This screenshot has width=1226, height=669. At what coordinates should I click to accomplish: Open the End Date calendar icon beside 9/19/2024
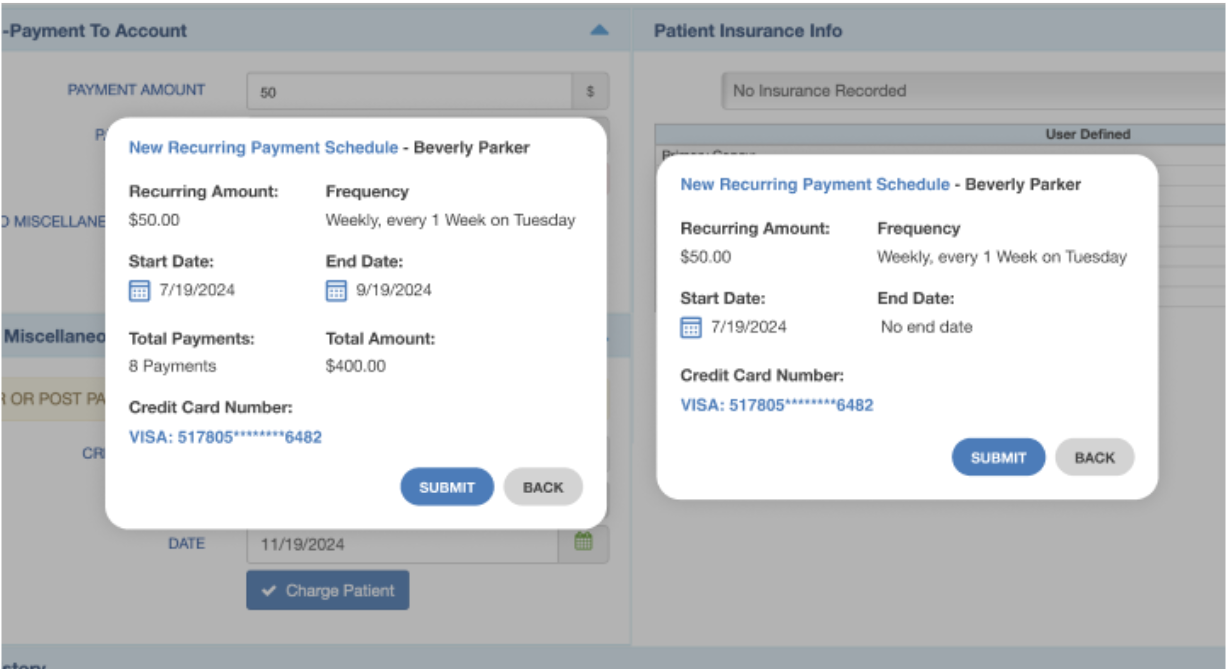coord(336,290)
